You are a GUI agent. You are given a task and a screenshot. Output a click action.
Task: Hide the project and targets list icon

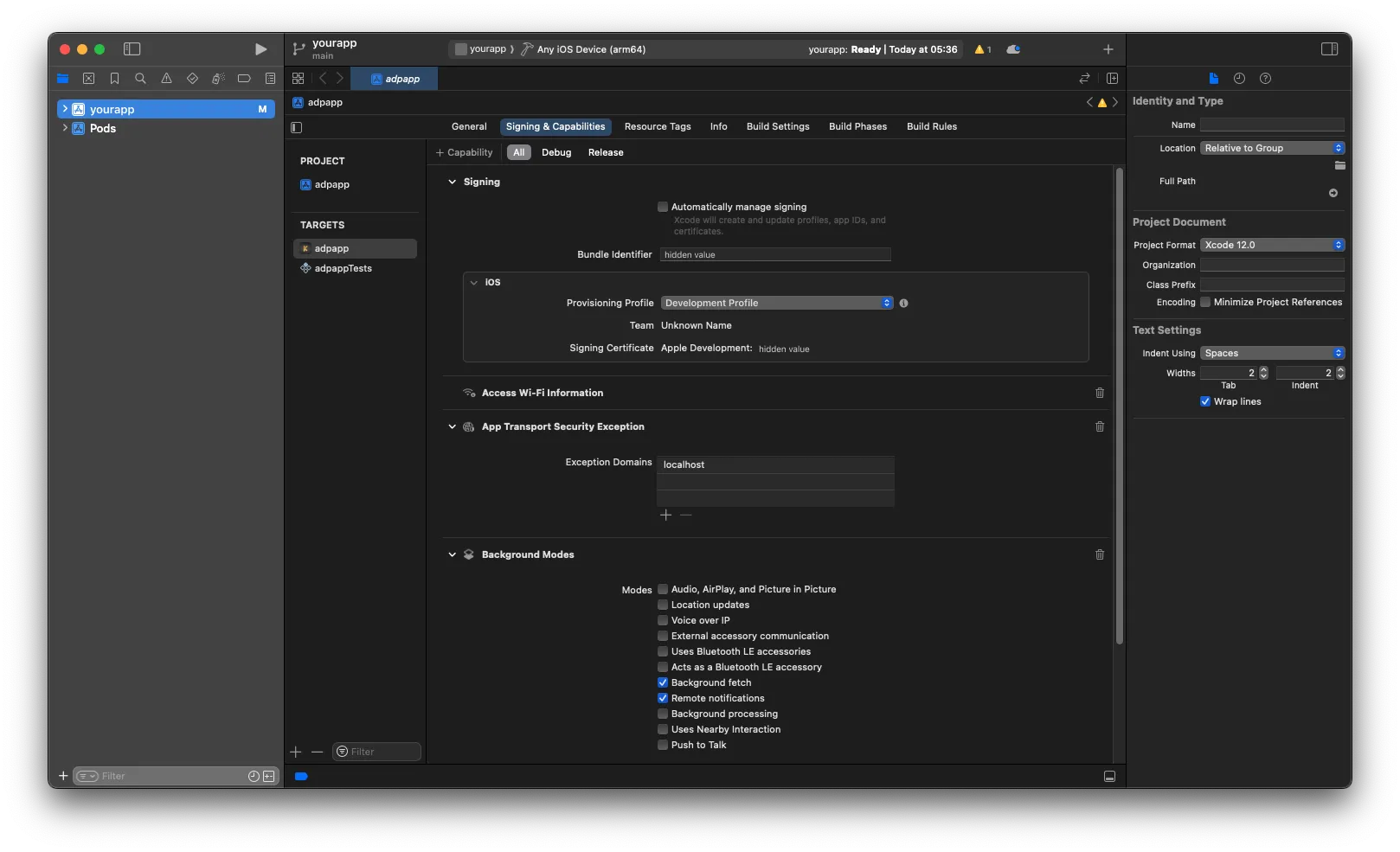tap(297, 127)
